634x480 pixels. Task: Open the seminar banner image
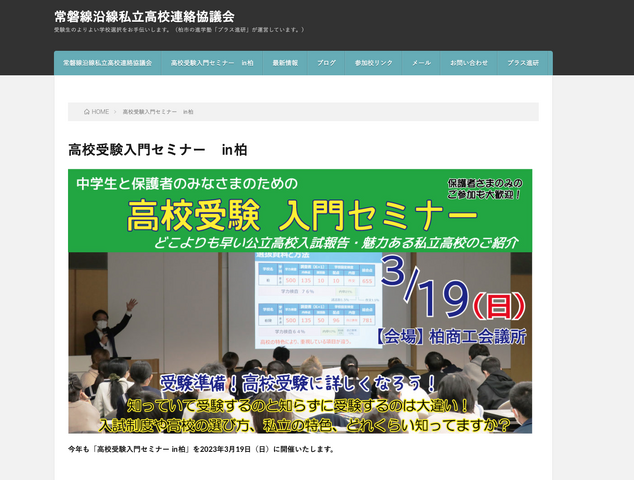(x=300, y=301)
